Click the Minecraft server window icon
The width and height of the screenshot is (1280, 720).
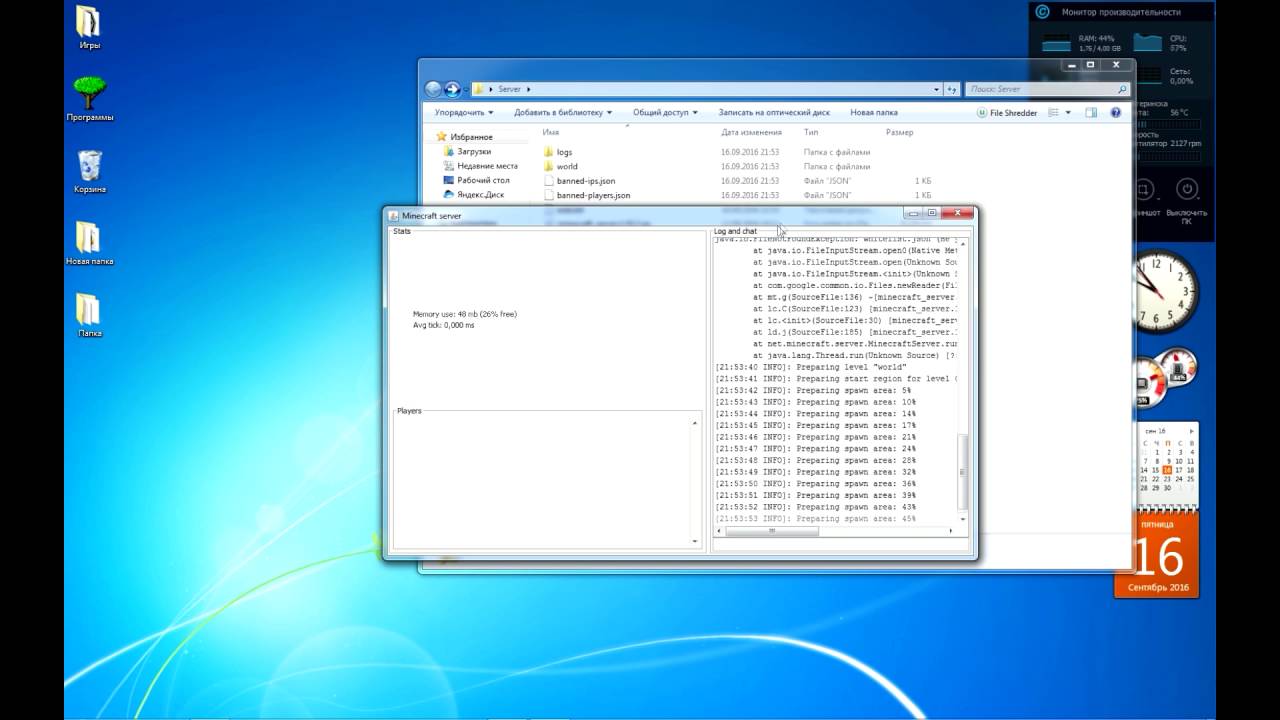393,215
